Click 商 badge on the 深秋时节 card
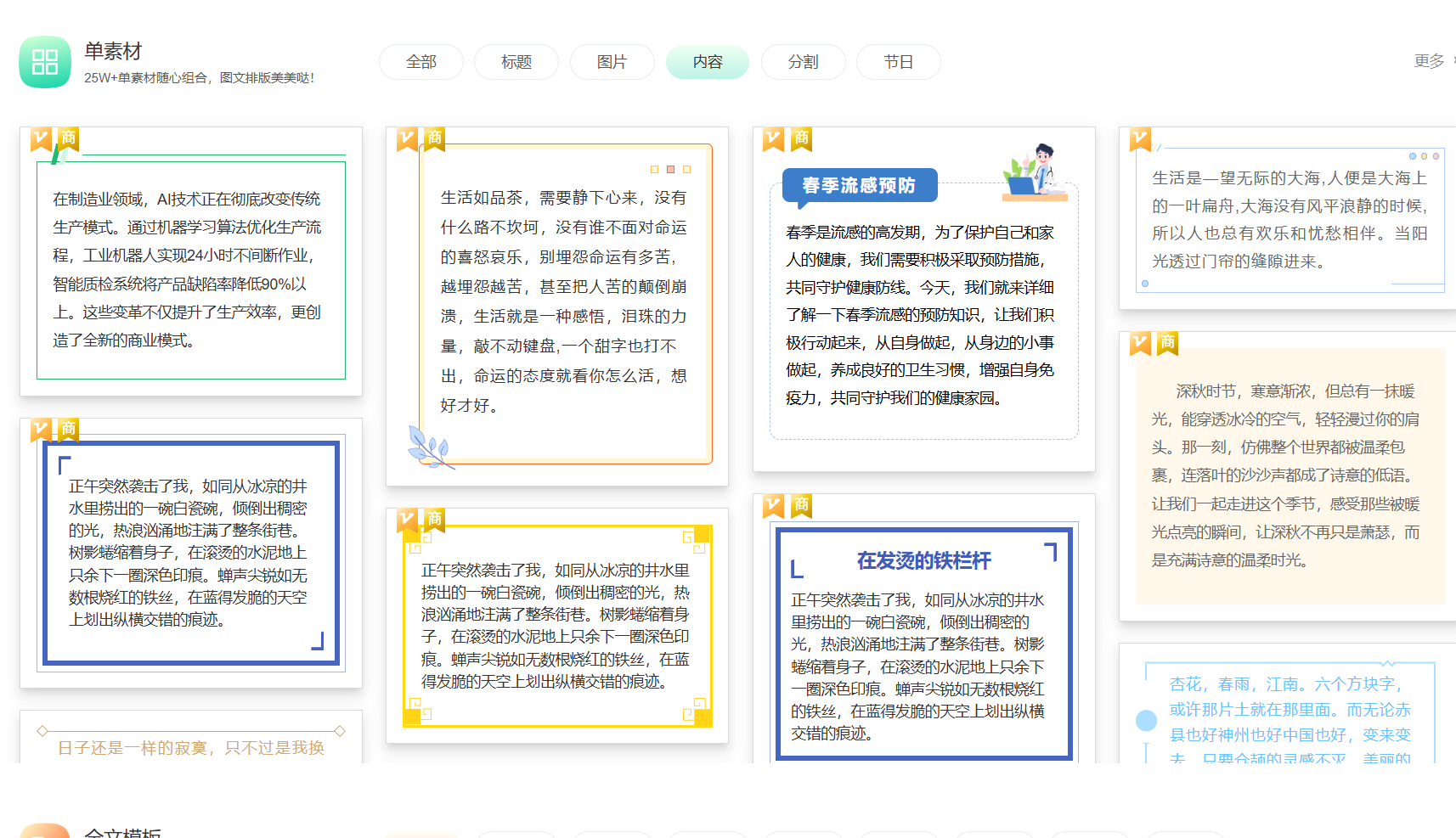This screenshot has width=1456, height=838. (x=1167, y=343)
